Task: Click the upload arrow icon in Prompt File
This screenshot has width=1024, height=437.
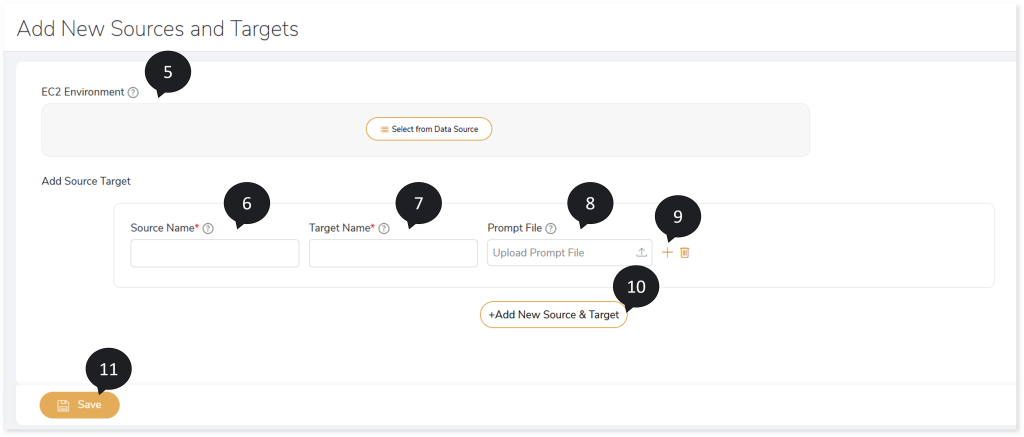Action: tap(641, 253)
